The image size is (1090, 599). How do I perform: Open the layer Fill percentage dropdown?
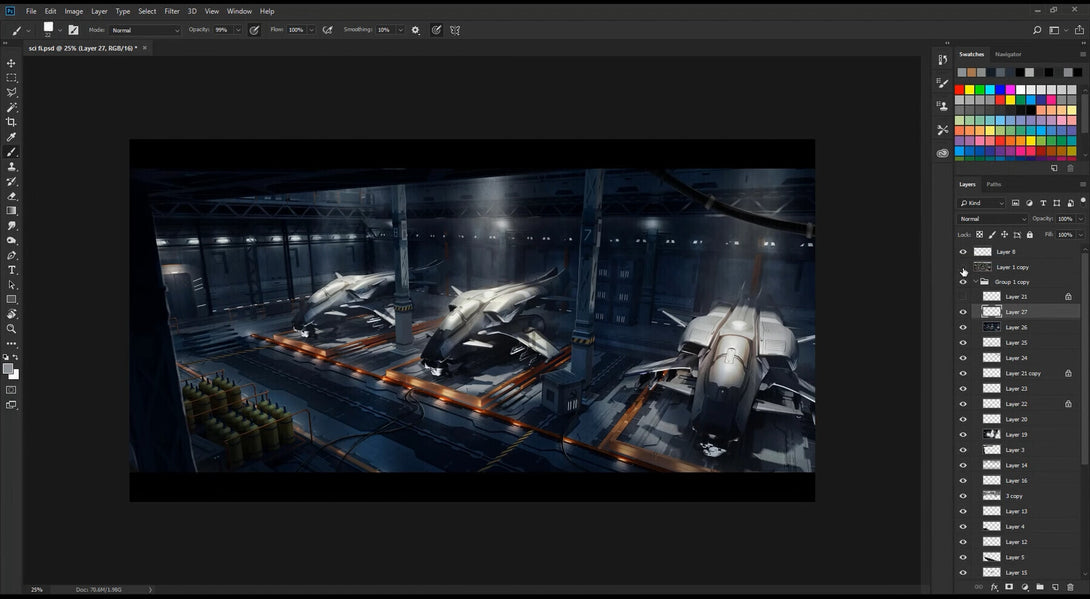point(1080,235)
